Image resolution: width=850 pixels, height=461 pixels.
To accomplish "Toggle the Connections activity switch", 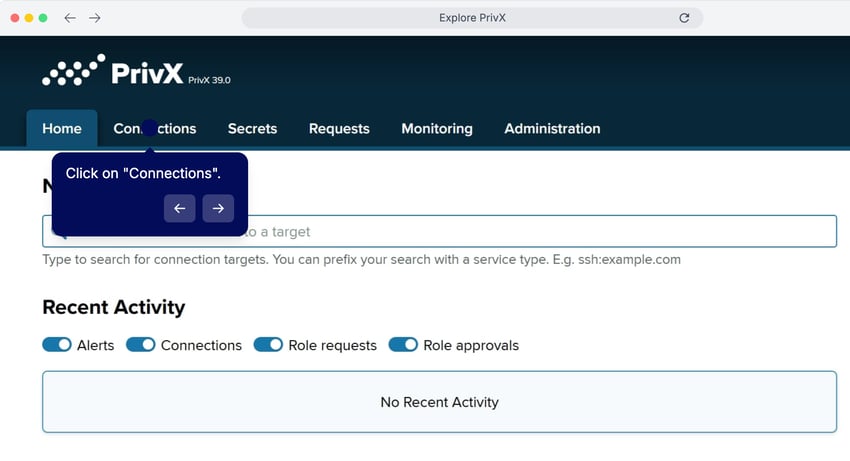I will 141,345.
